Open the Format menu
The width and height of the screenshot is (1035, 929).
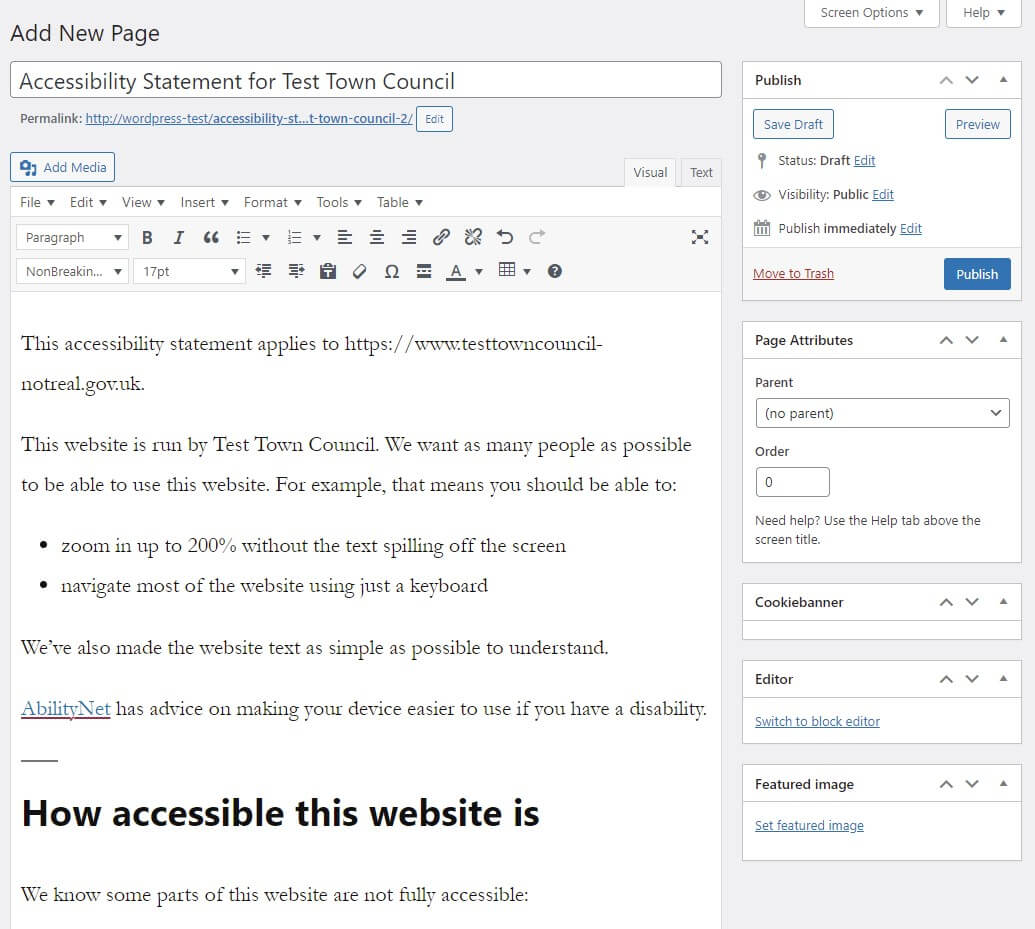click(273, 202)
